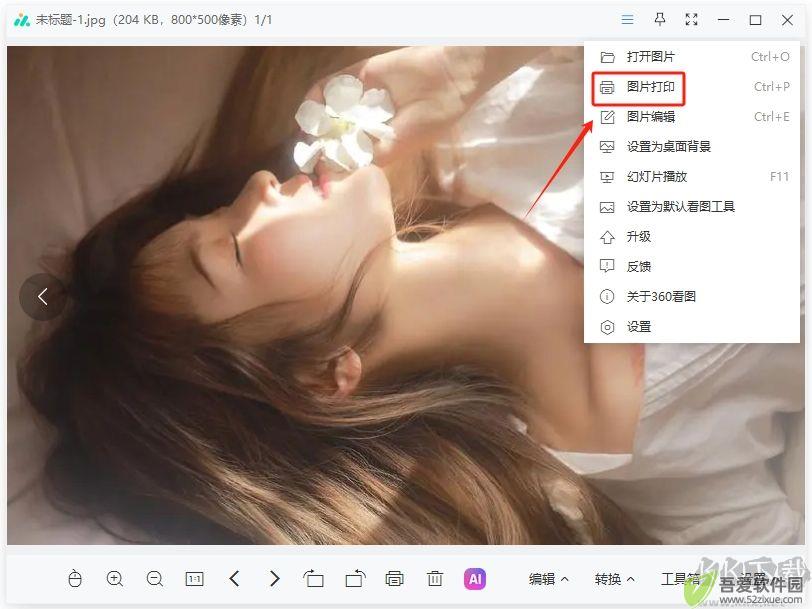Go to next image in bottom toolbar
Viewport: 812px width, 609px height.
point(275,578)
